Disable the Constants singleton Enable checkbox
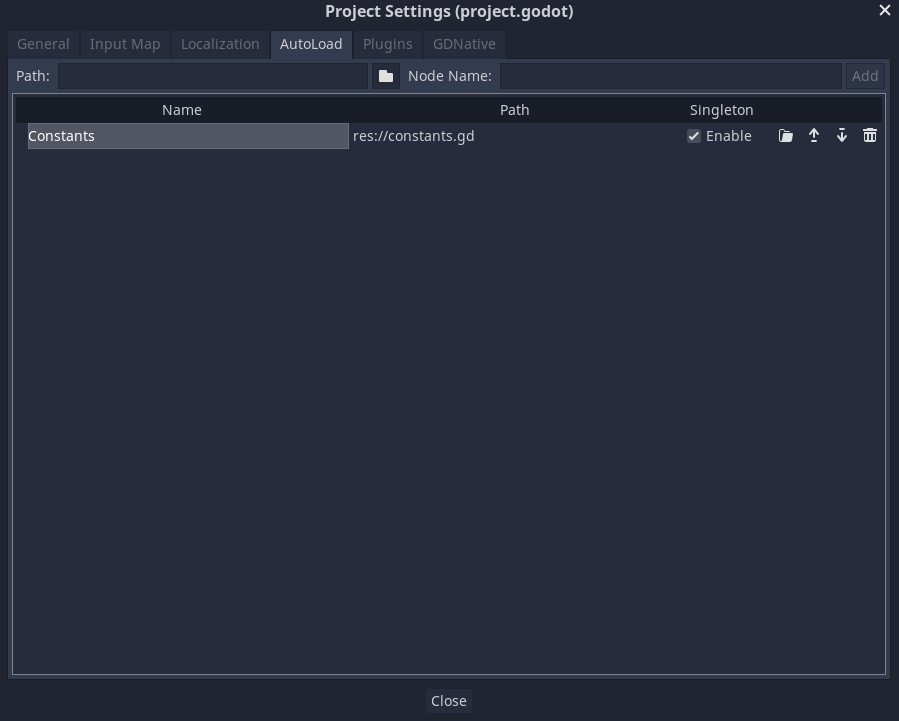The image size is (899, 721). (x=694, y=136)
